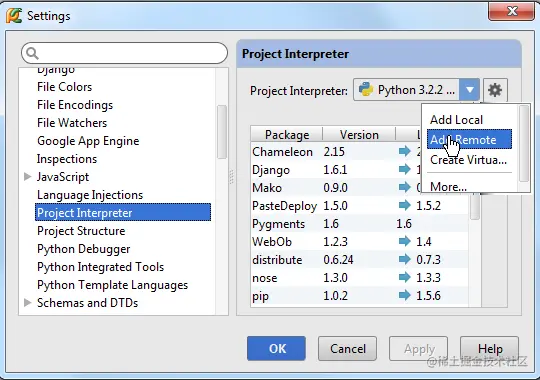Select the PasteDeploy package row
Screen dimensions: 540x380
tap(360, 206)
